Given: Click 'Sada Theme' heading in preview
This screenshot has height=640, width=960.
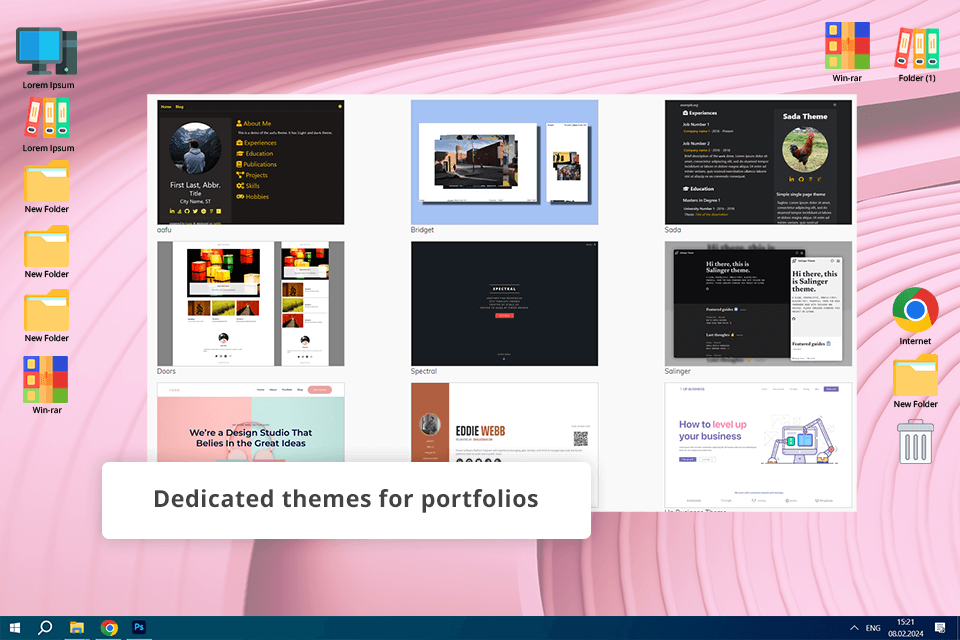Looking at the screenshot, I should pyautogui.click(x=805, y=116).
